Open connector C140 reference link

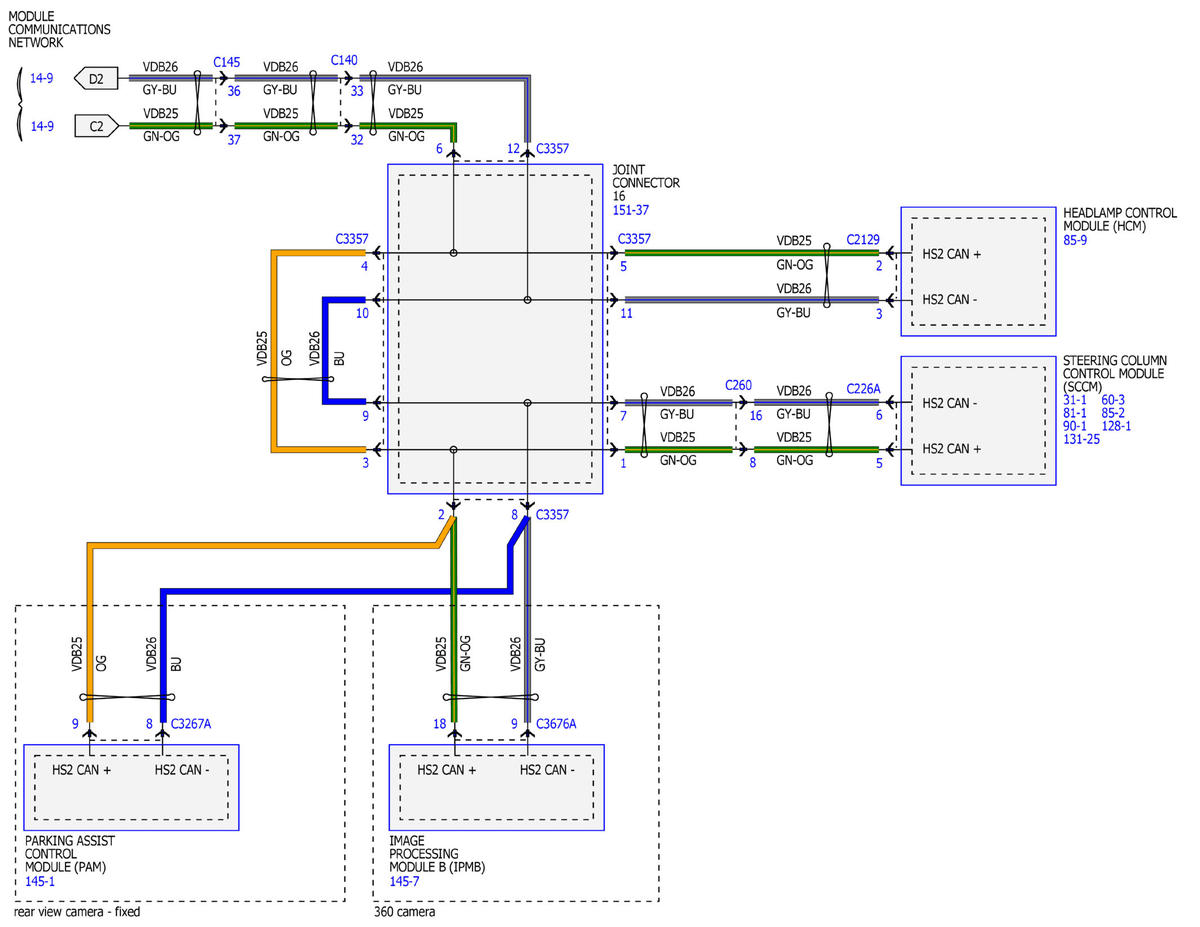pos(344,62)
